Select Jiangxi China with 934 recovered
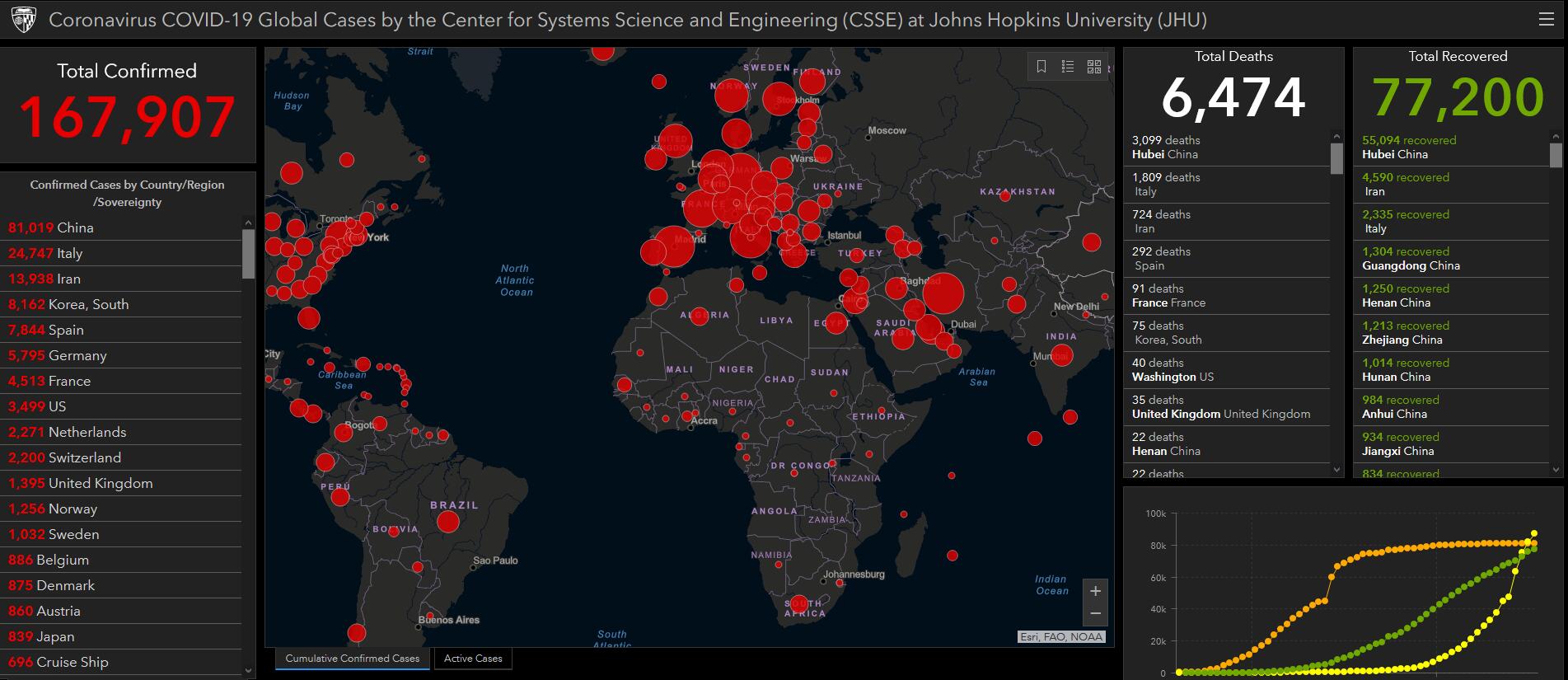The height and width of the screenshot is (680, 1568). [x=1451, y=444]
